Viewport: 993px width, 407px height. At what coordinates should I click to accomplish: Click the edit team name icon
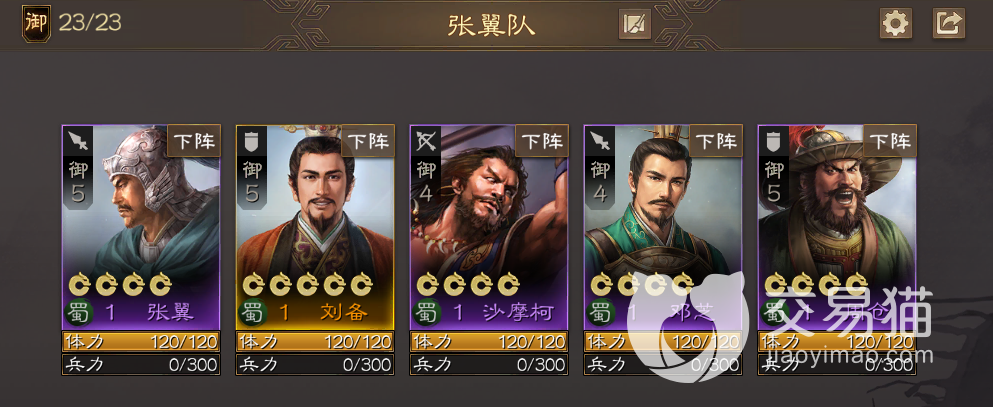click(635, 24)
